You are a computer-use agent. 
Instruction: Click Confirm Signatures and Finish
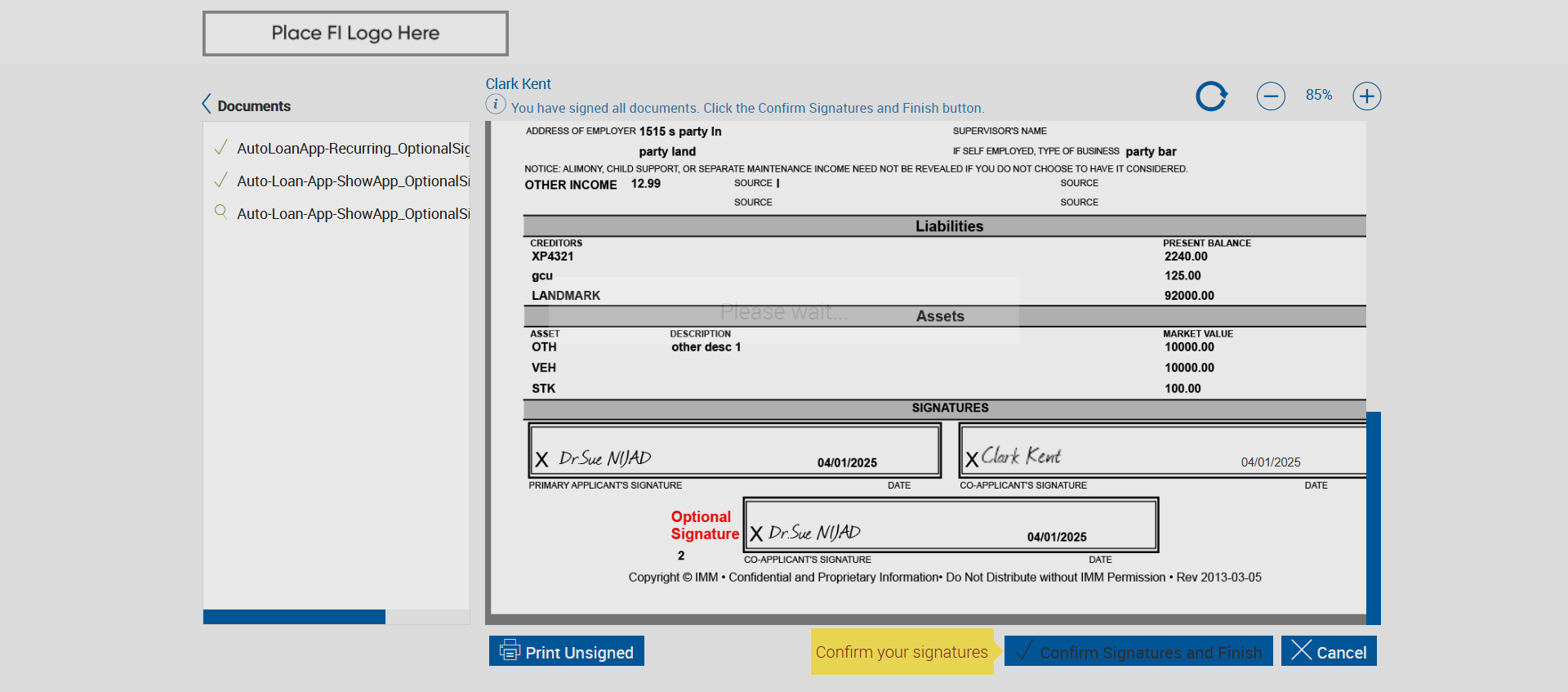coord(1138,651)
